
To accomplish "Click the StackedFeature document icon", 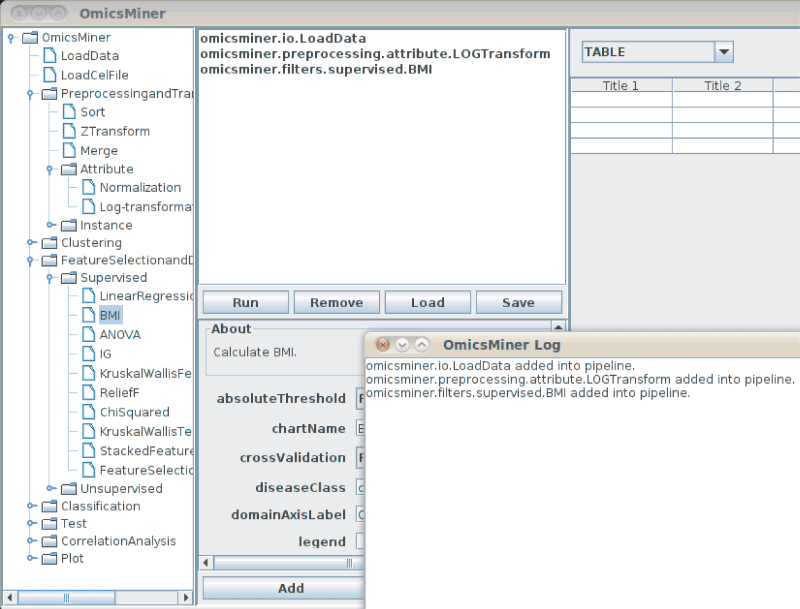I will (89, 451).
